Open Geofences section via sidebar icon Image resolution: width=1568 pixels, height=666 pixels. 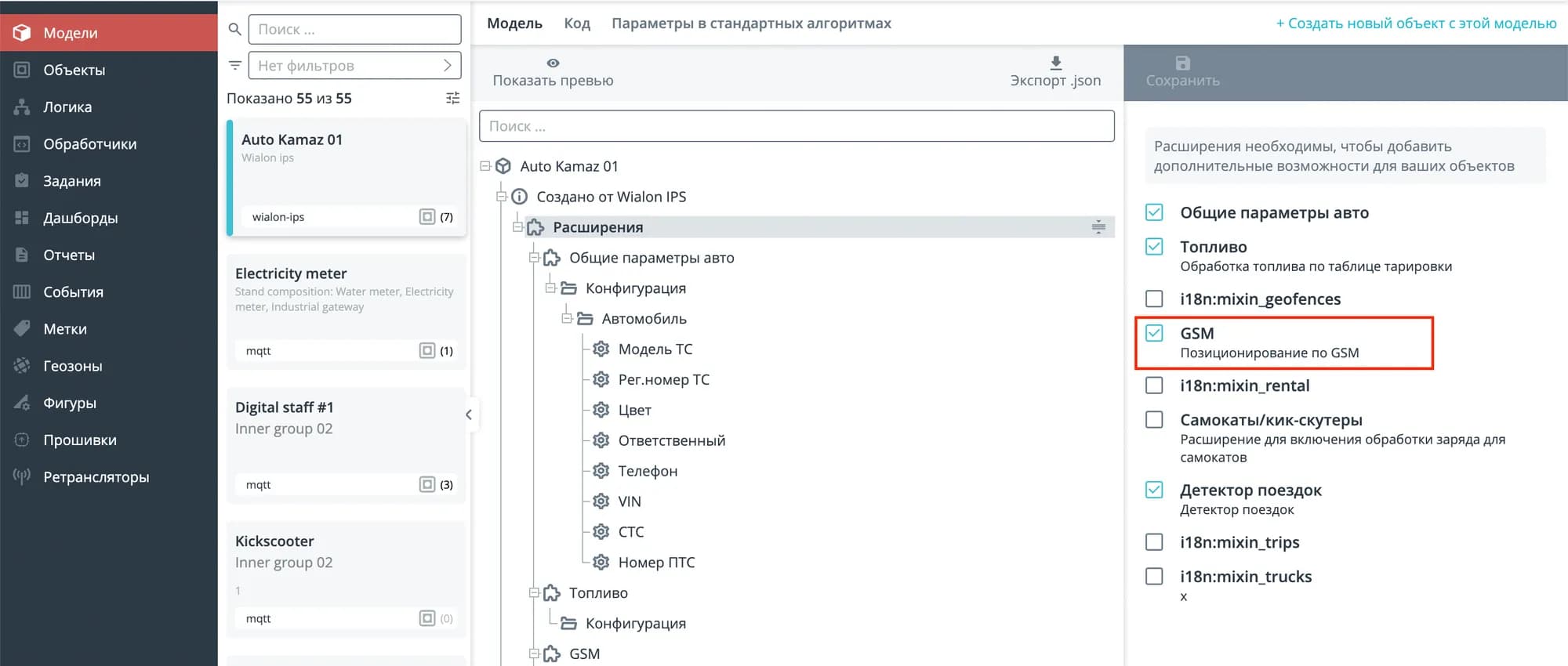[22, 366]
